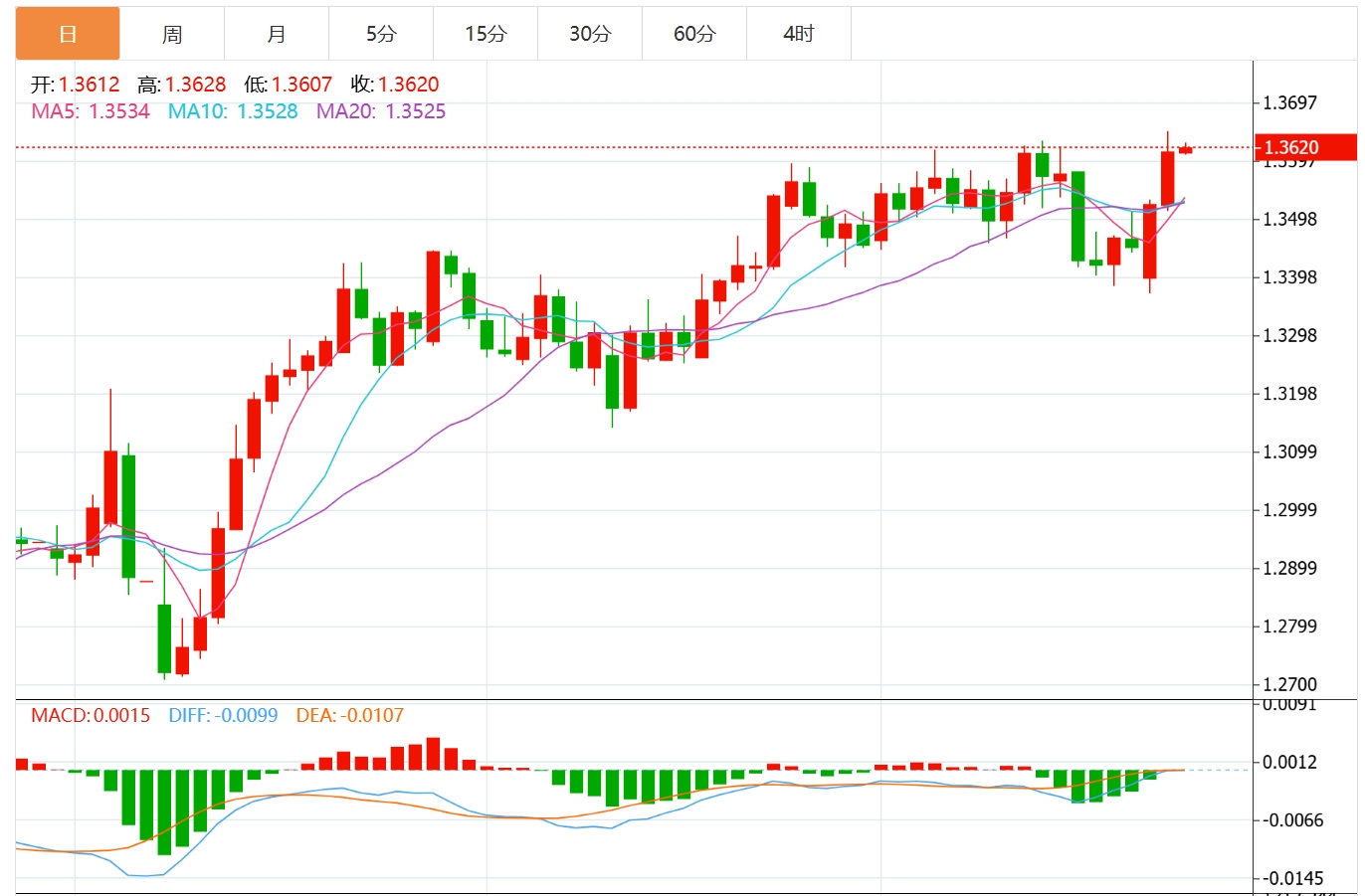
Task: Click the 低: 1.3607 low price value
Action: point(289,85)
